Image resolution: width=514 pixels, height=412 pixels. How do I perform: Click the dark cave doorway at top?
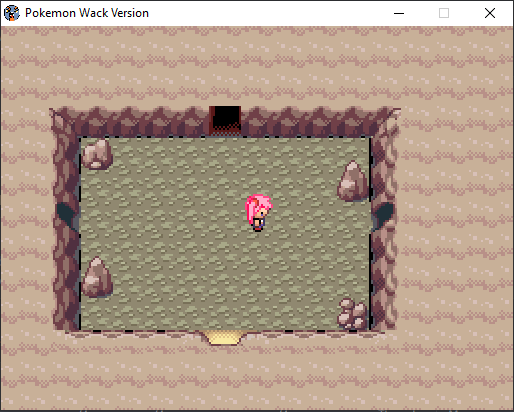tap(225, 120)
